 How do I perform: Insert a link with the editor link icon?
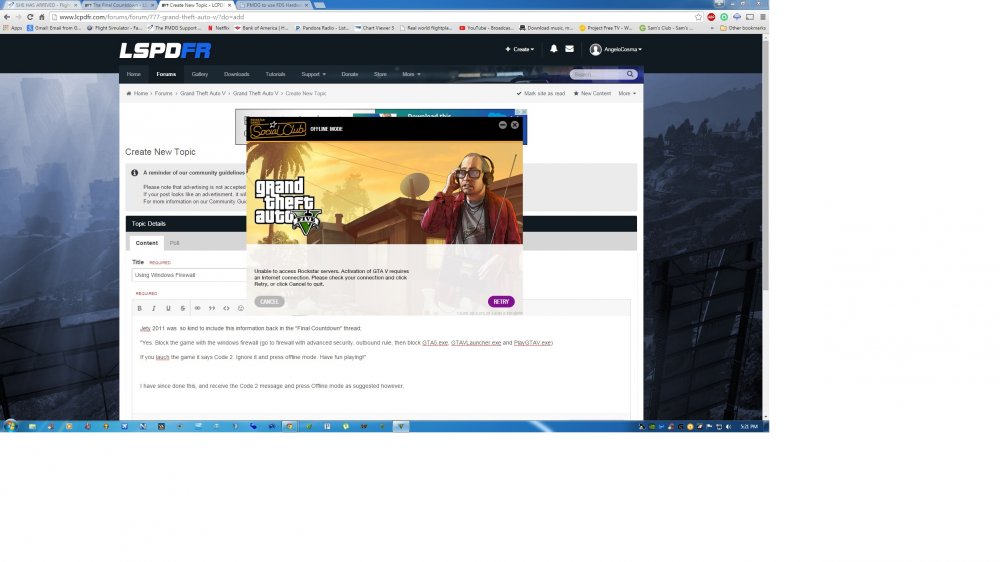(198, 308)
